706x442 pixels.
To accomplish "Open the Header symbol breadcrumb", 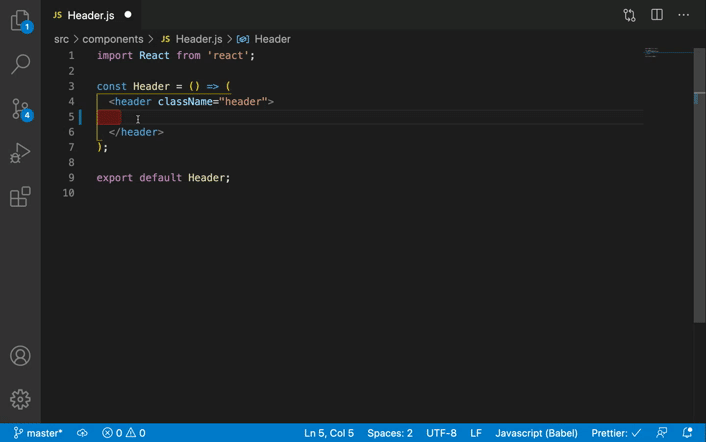I will coord(264,39).
